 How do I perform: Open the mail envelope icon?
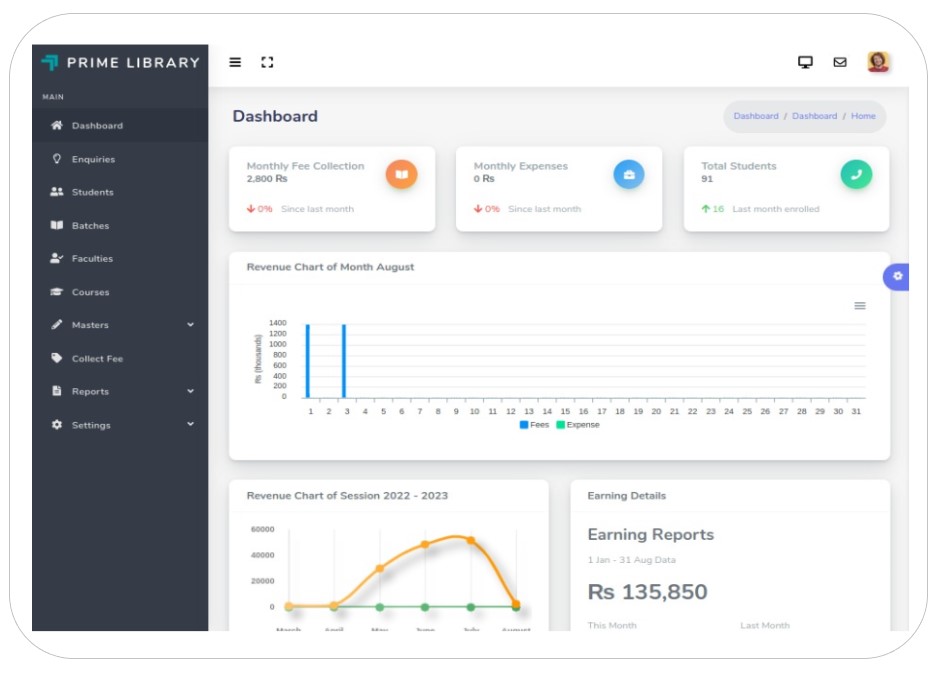(840, 62)
